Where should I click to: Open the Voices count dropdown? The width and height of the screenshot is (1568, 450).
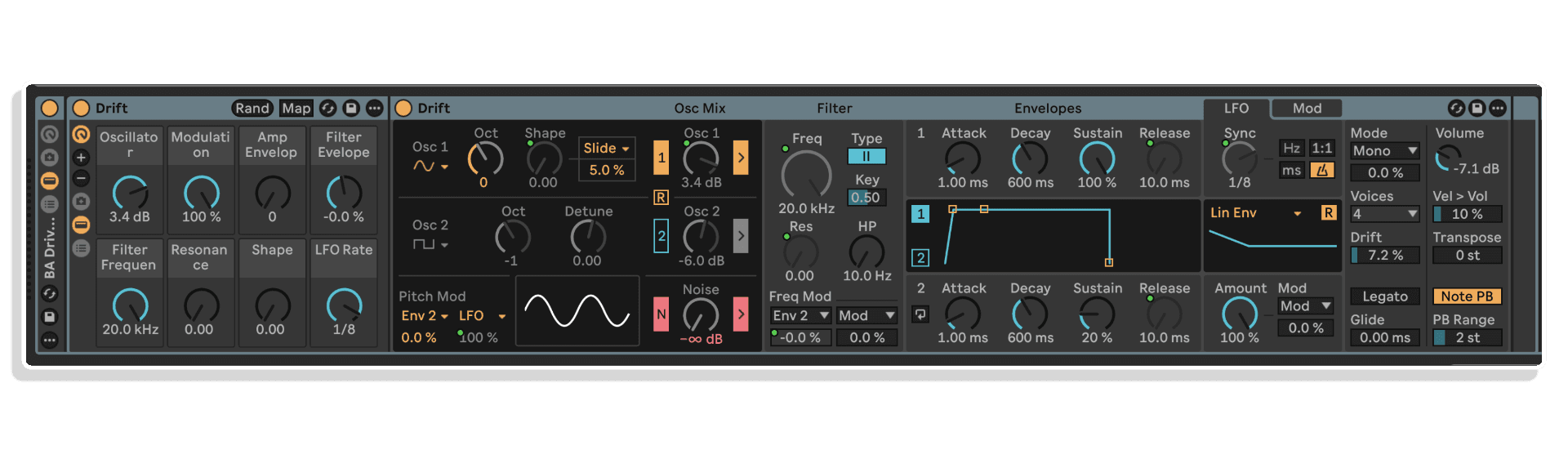coord(1385,214)
